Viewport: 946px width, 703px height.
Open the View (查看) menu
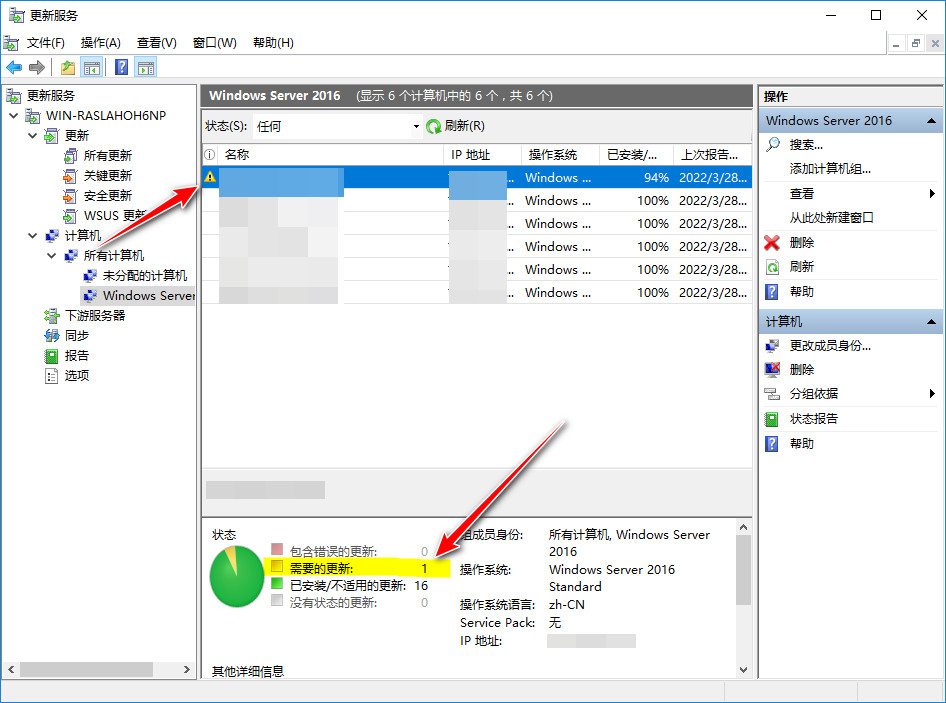pos(156,43)
